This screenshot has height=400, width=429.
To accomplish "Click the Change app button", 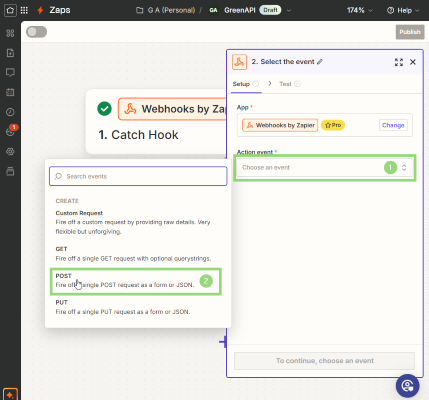I will [x=393, y=125].
